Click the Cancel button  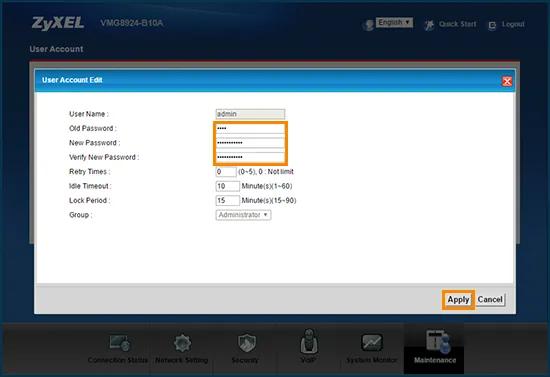click(490, 299)
